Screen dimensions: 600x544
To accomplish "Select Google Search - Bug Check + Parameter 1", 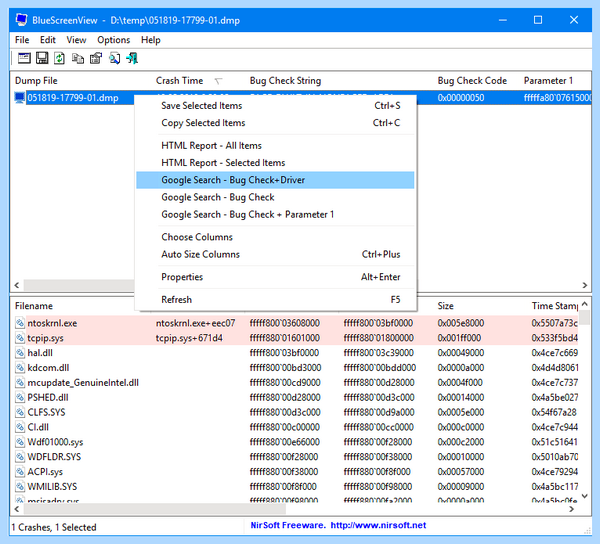I will click(x=275, y=214).
